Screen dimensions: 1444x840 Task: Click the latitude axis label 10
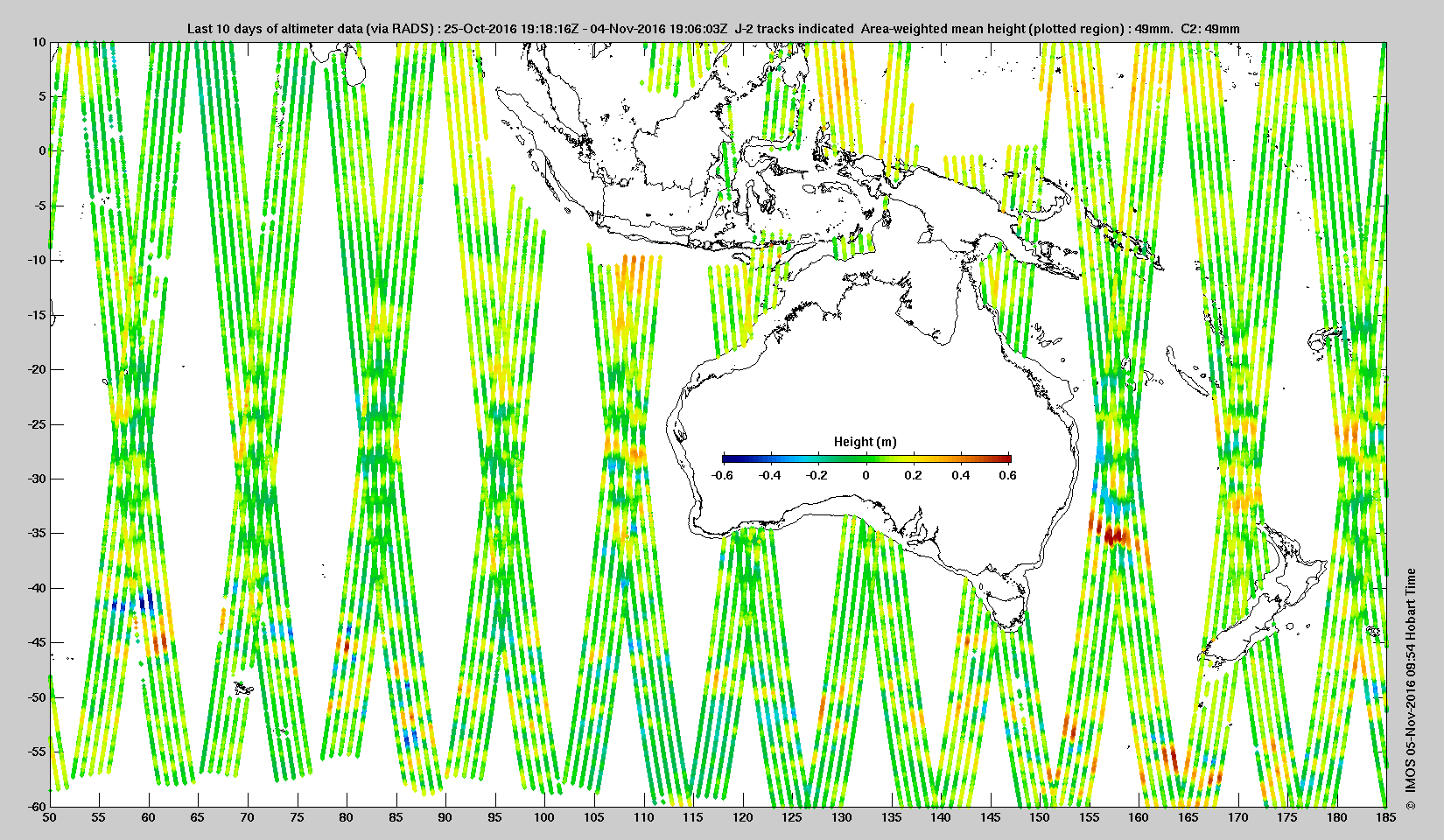tap(39, 42)
